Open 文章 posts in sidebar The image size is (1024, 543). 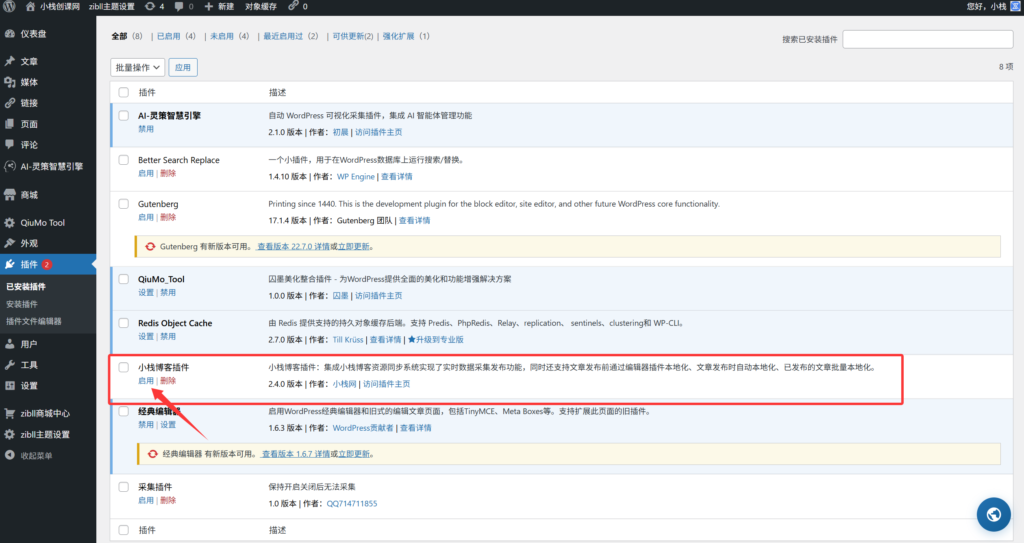[x=29, y=61]
